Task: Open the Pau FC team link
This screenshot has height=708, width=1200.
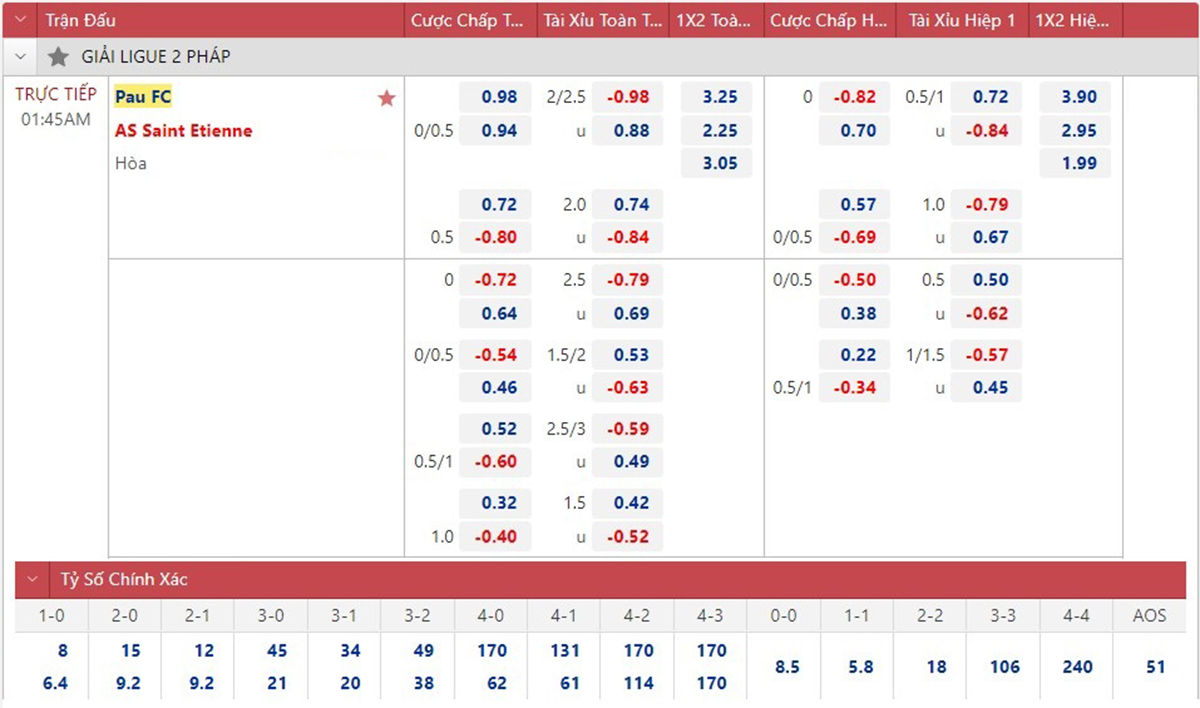Action: coord(143,97)
